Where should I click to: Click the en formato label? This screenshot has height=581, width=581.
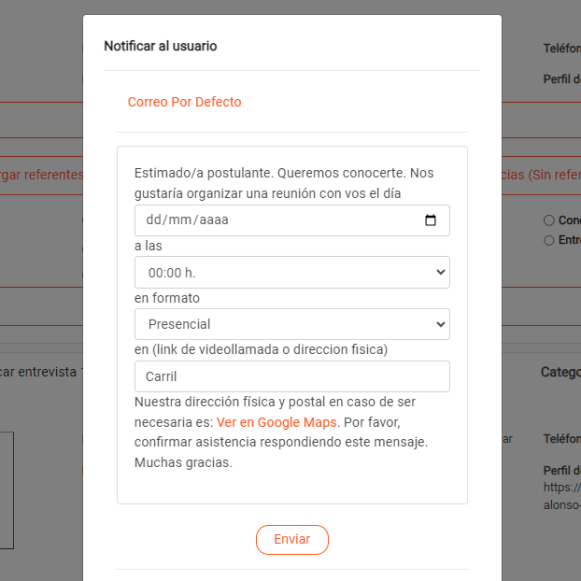click(x=167, y=298)
